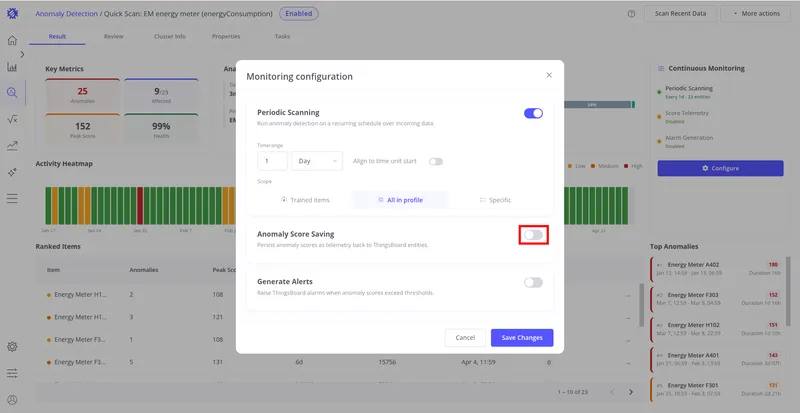Click the Affected 9/23 metric card
800x413 pixels.
[161, 95]
